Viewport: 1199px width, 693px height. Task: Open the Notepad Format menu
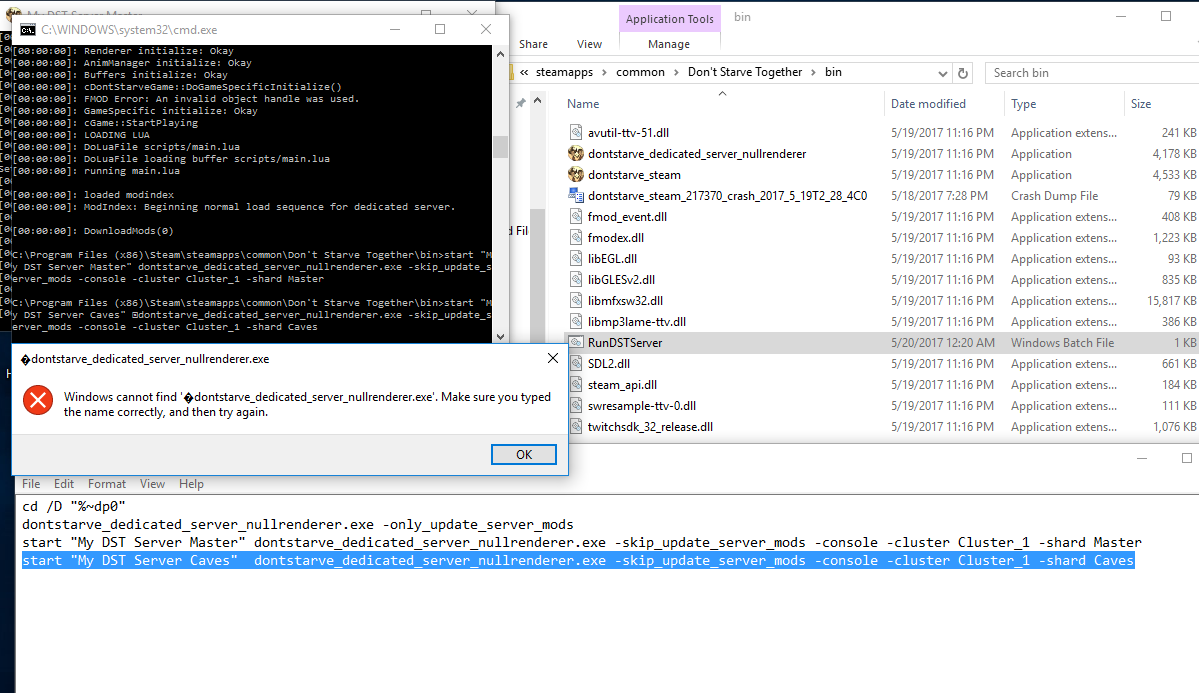click(107, 484)
